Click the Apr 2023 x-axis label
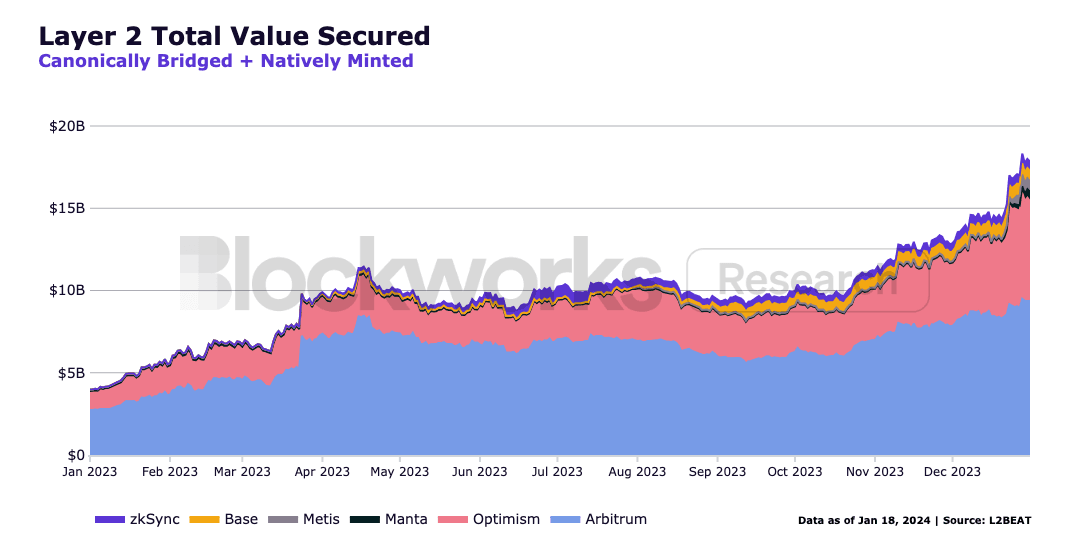The width and height of the screenshot is (1090, 545). [321, 472]
